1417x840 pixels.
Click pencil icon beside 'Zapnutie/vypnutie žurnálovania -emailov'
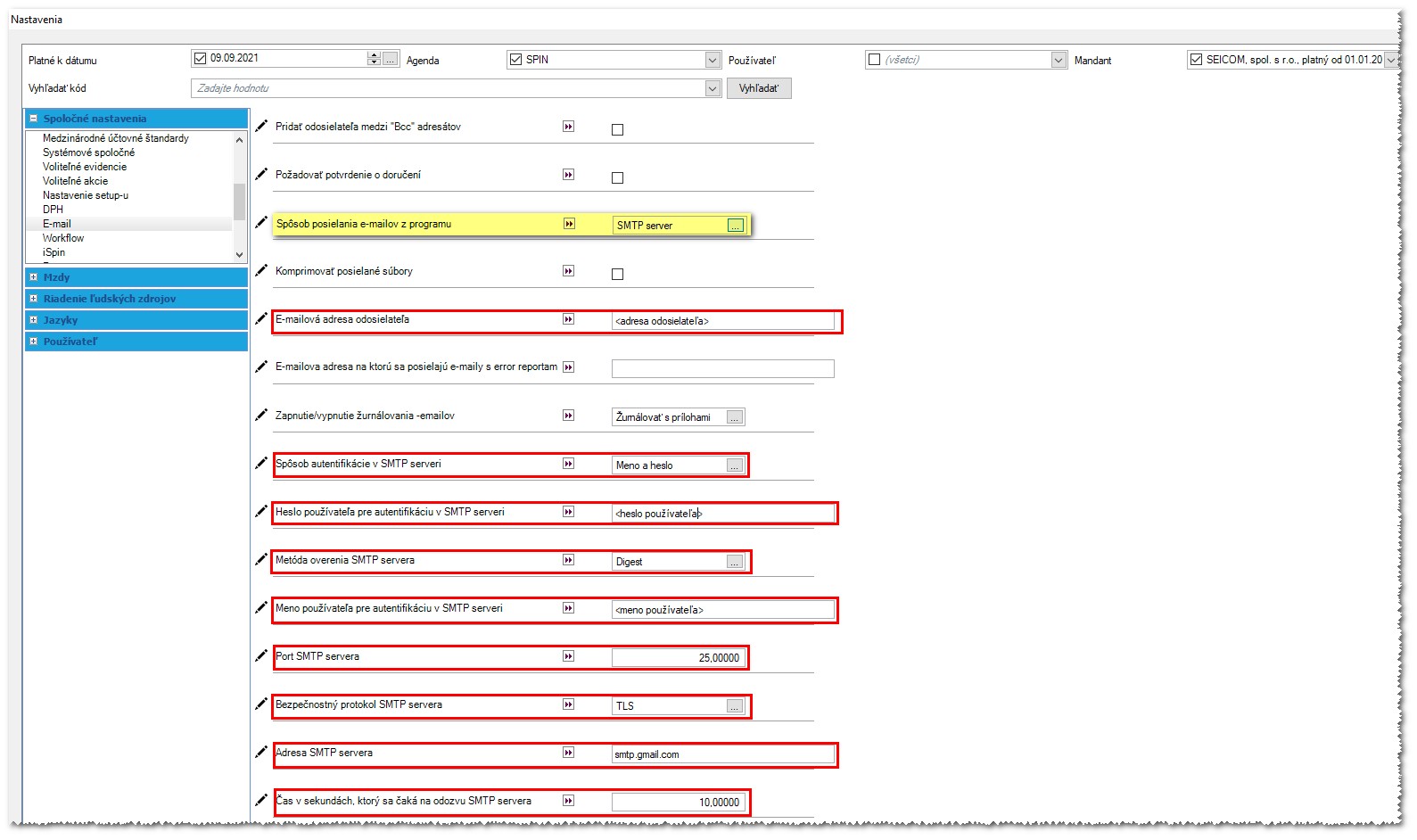[x=261, y=415]
